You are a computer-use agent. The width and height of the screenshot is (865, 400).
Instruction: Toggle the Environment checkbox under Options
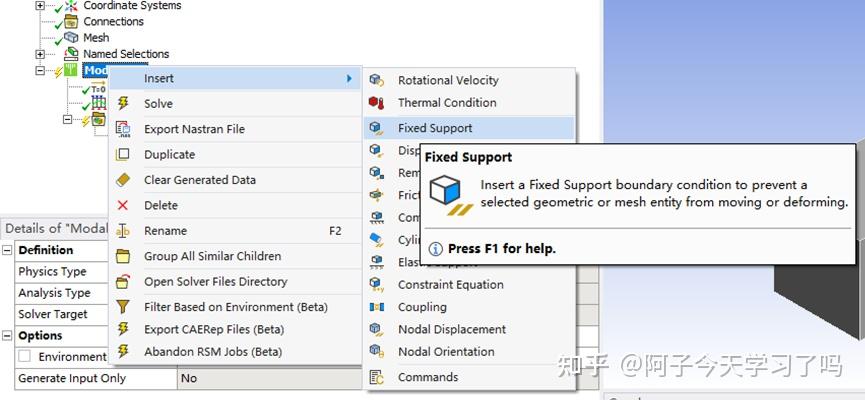(27, 357)
